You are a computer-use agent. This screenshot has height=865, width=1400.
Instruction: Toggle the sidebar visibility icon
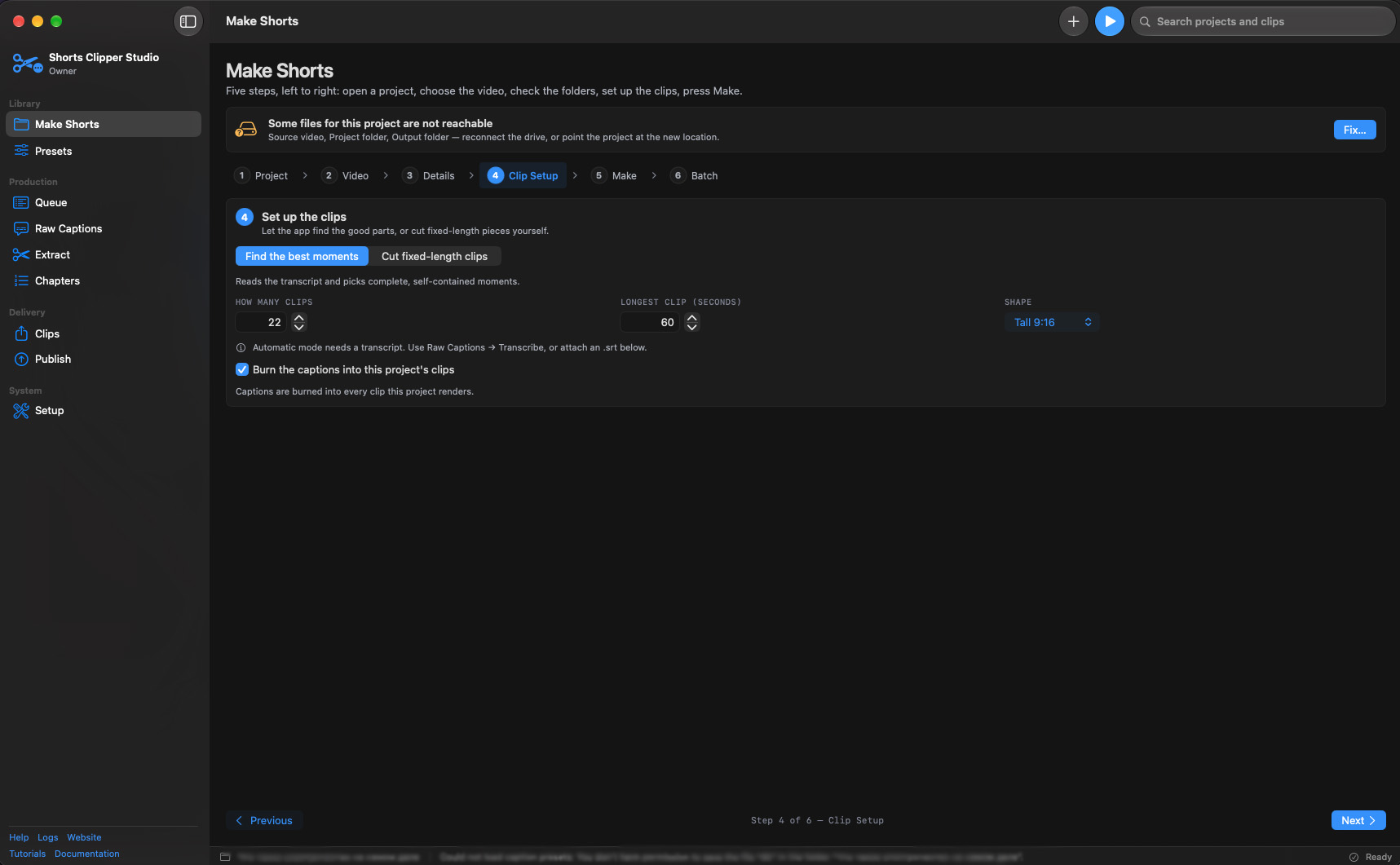[188, 21]
